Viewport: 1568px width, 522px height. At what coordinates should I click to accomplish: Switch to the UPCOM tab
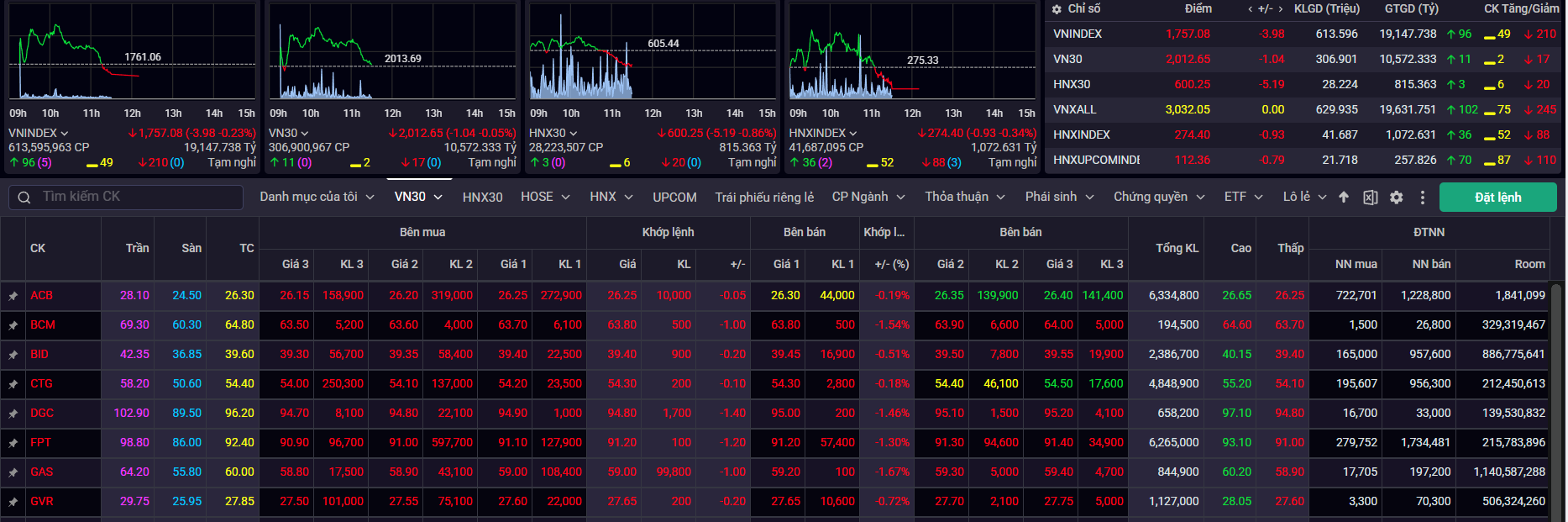tap(674, 197)
